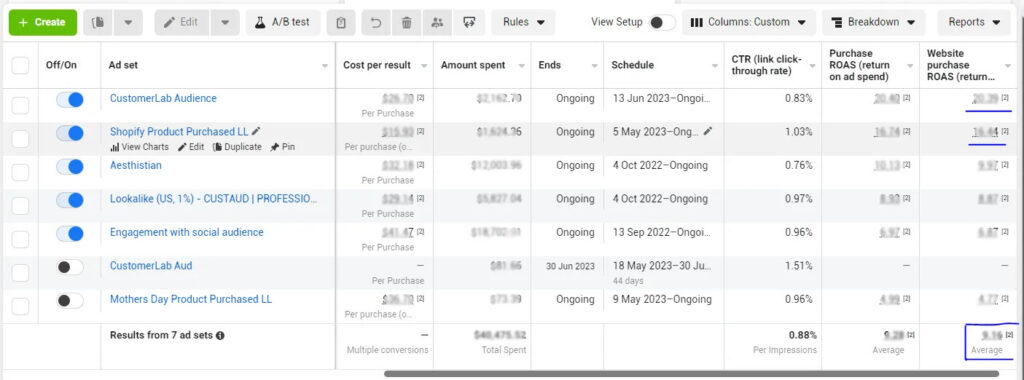Open the CustomerLab Audience ad set link
Screen dimensions: 1024x380
point(163,99)
